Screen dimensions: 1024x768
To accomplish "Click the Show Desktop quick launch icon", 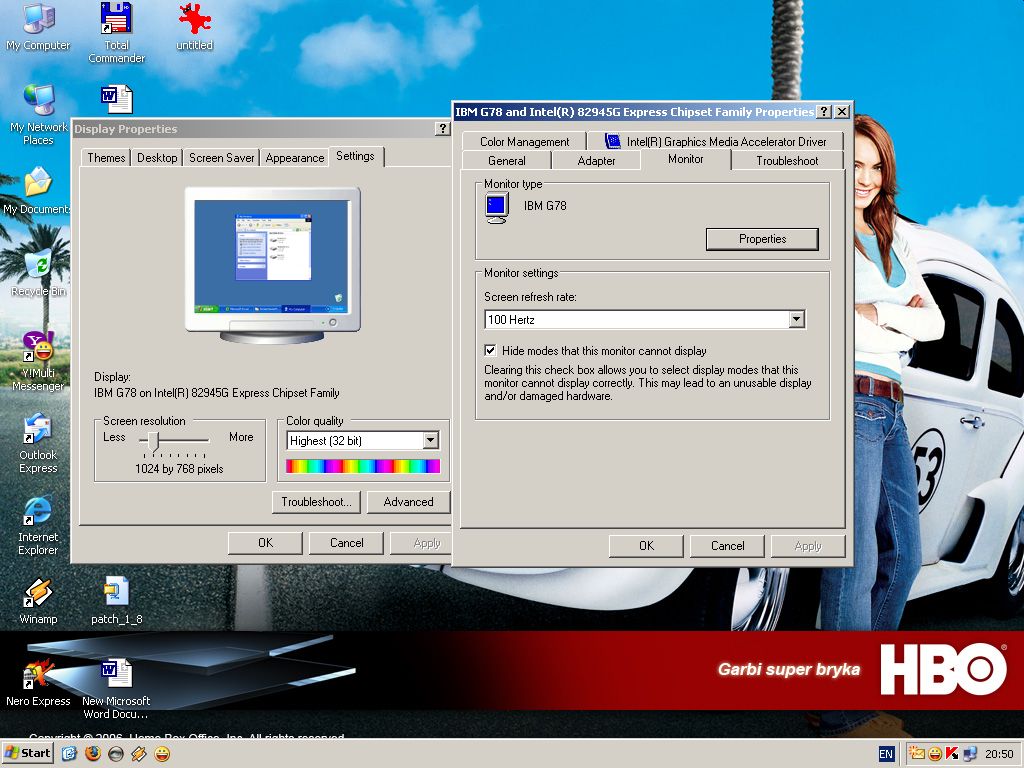I will [x=69, y=754].
